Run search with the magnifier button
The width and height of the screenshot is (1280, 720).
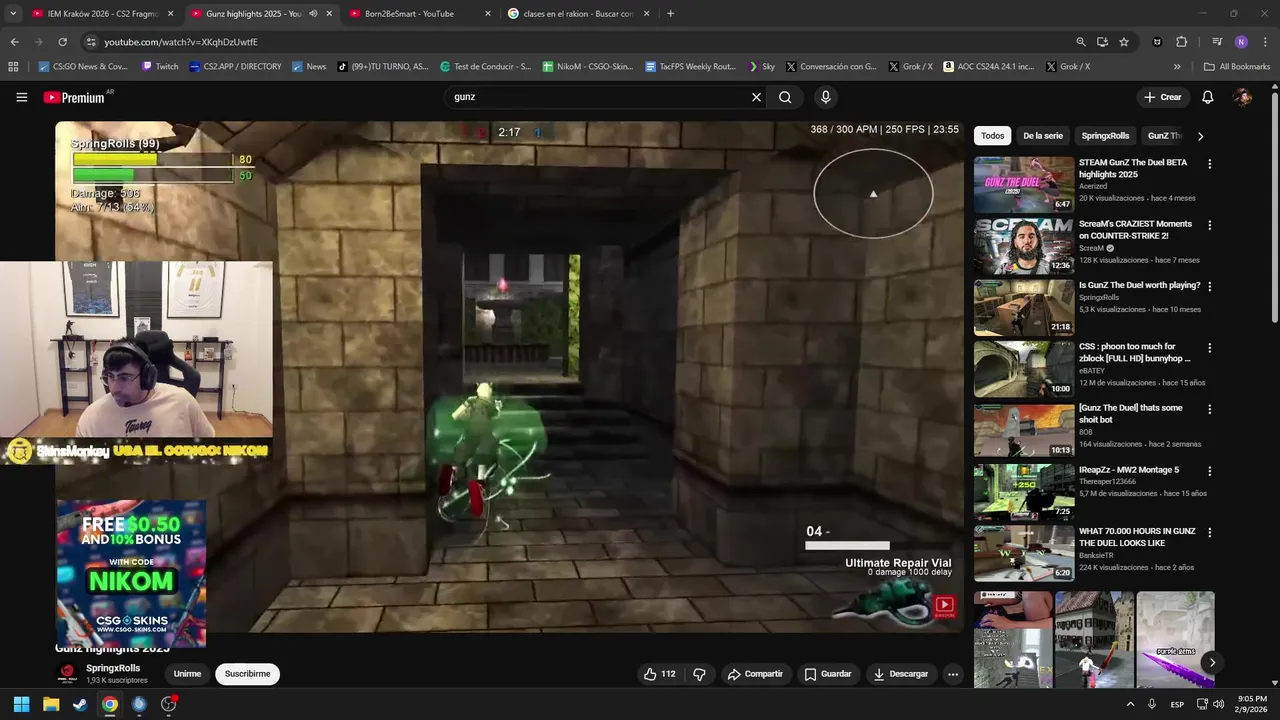point(785,97)
